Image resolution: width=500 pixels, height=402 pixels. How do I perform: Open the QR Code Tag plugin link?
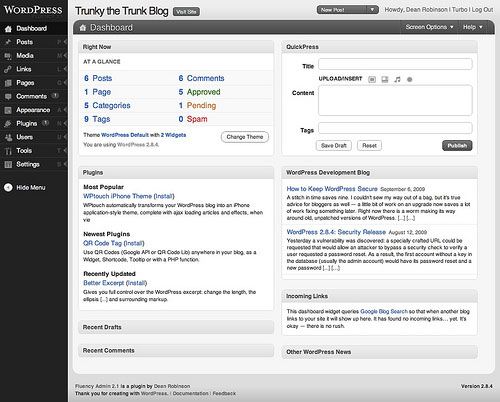[103, 243]
